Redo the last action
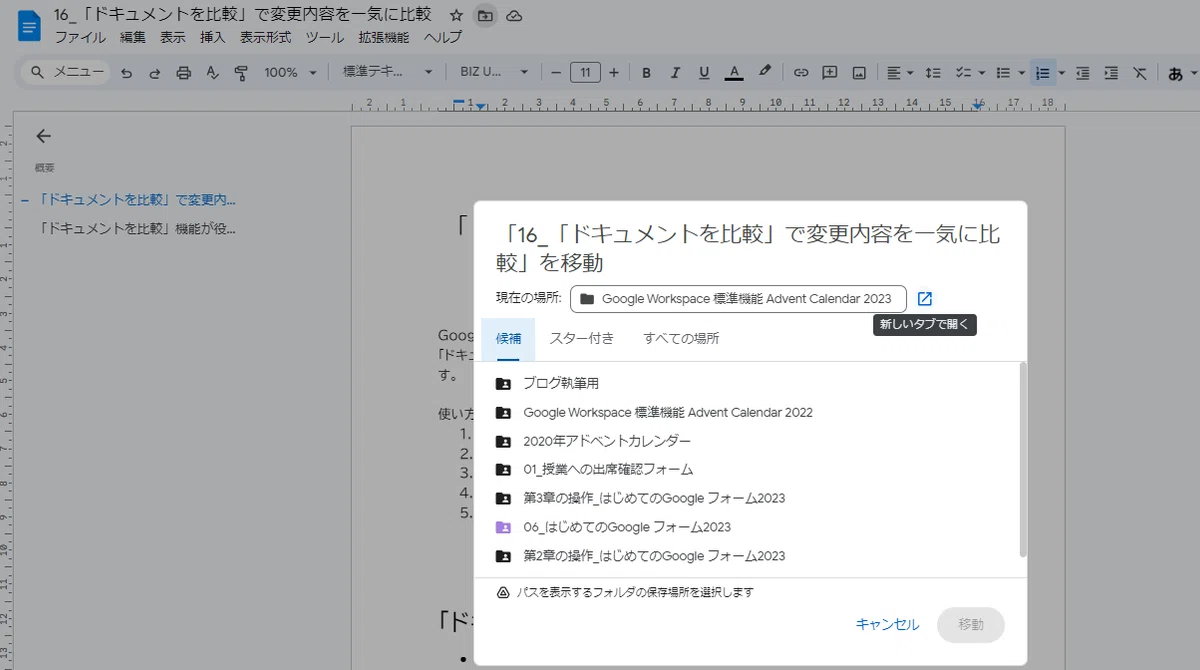Screen dimensions: 1200x670 pos(155,73)
